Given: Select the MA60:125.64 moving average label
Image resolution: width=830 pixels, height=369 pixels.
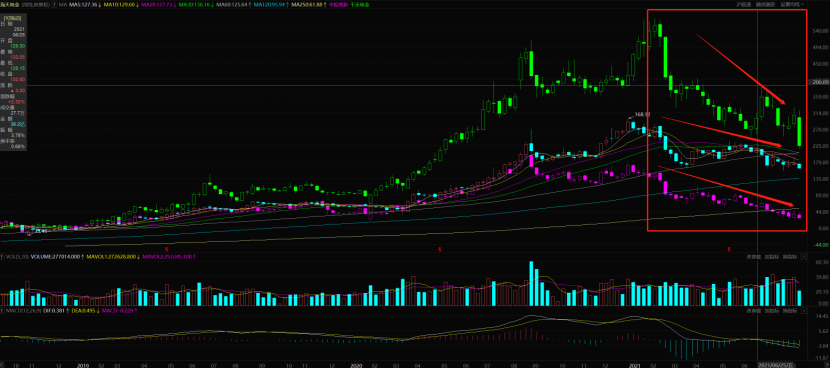Looking at the screenshot, I should pyautogui.click(x=234, y=4).
